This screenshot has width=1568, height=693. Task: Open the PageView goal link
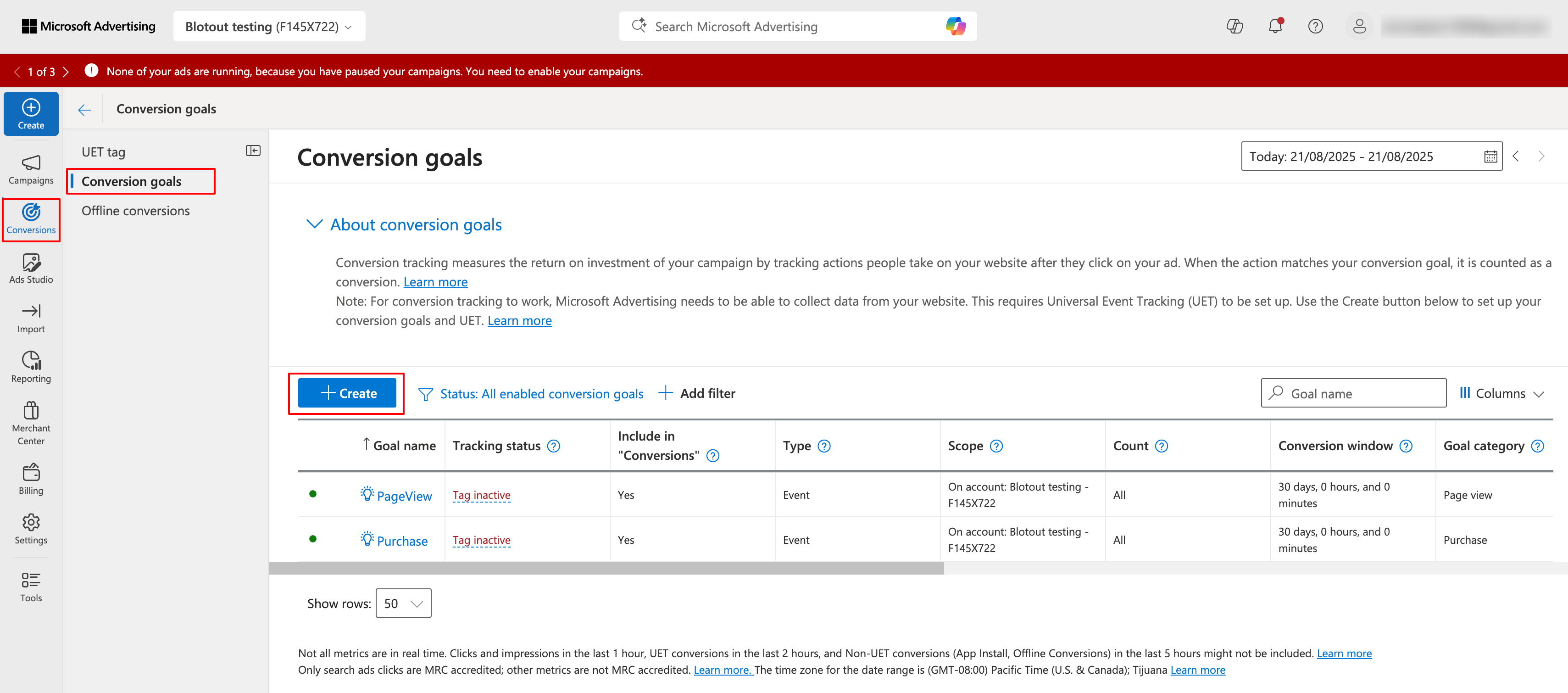404,496
